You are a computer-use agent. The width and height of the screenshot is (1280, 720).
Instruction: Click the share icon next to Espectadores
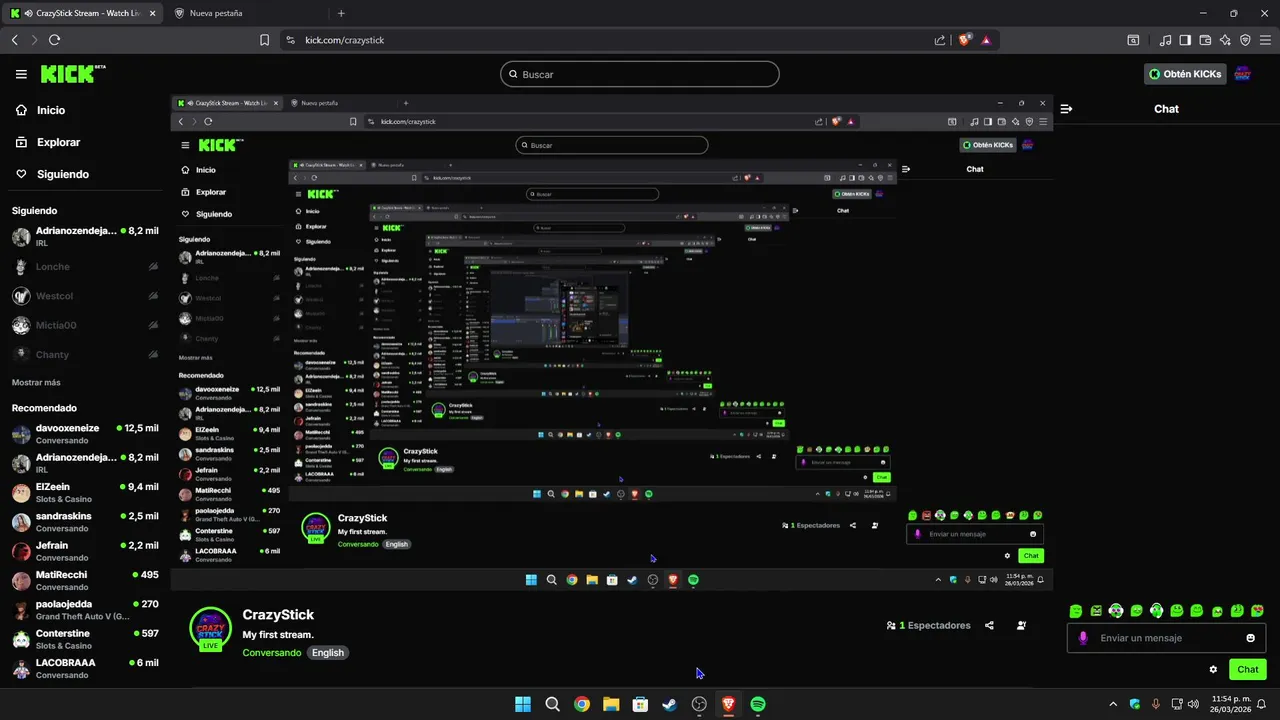tap(989, 625)
